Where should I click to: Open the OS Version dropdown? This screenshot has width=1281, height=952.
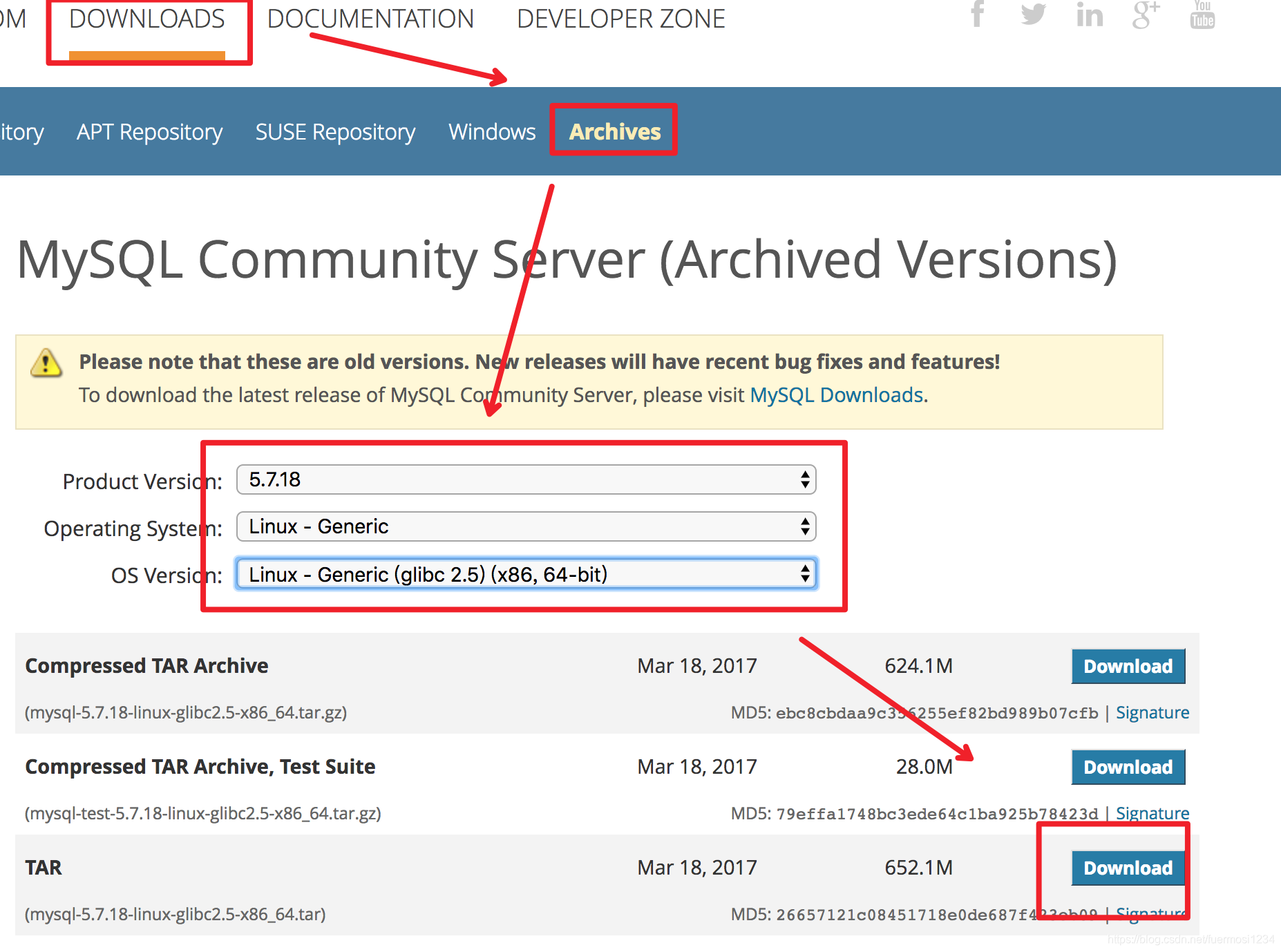(x=526, y=574)
